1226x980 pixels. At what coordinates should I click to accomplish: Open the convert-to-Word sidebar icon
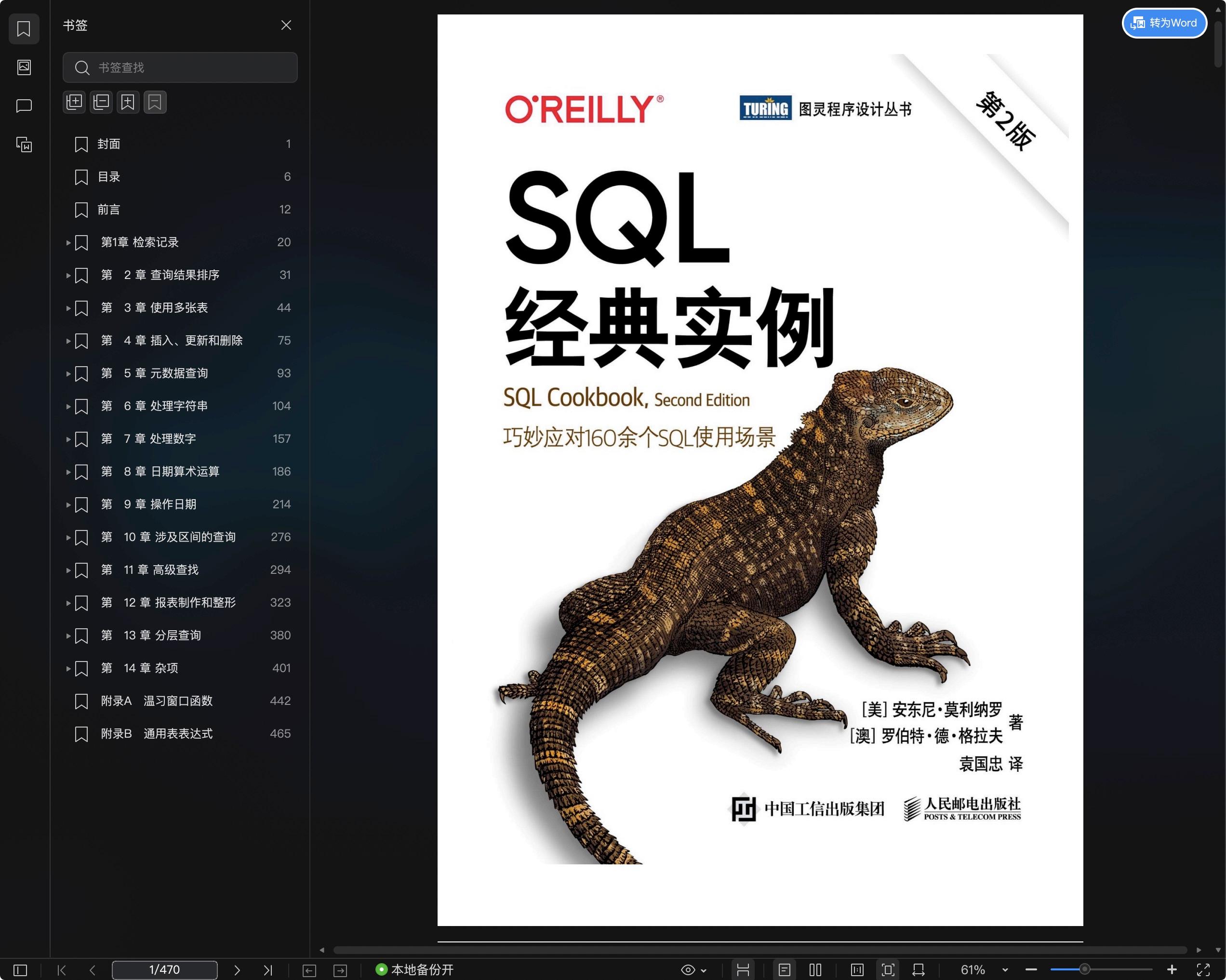(24, 145)
